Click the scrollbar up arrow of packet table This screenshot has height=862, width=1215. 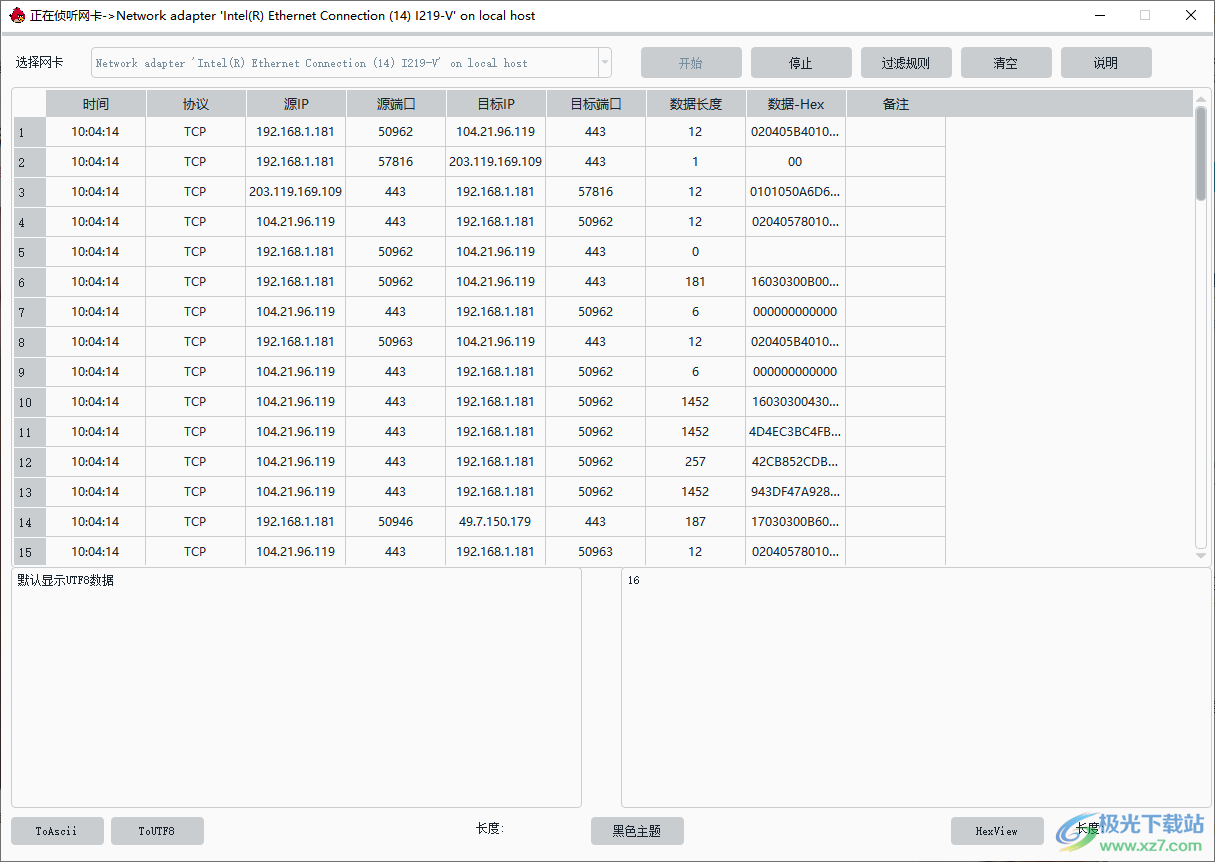coord(1201,97)
